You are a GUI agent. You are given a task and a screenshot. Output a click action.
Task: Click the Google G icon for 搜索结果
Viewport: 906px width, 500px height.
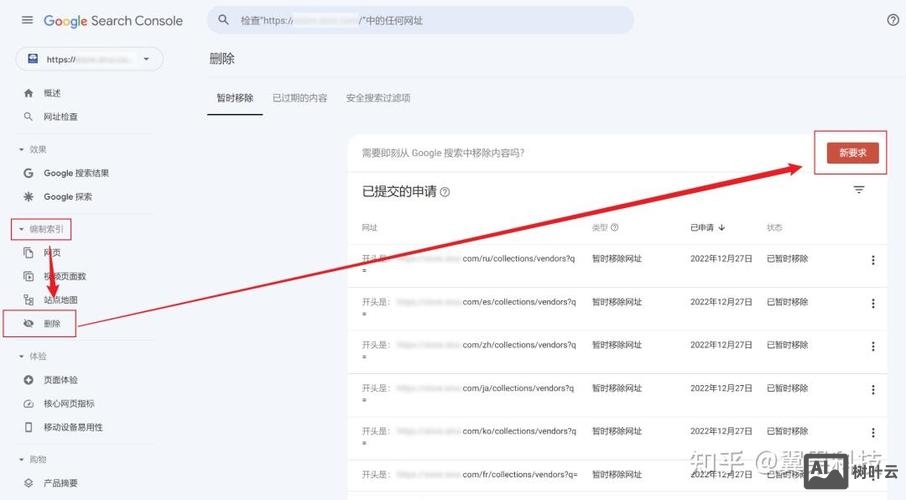[x=28, y=173]
